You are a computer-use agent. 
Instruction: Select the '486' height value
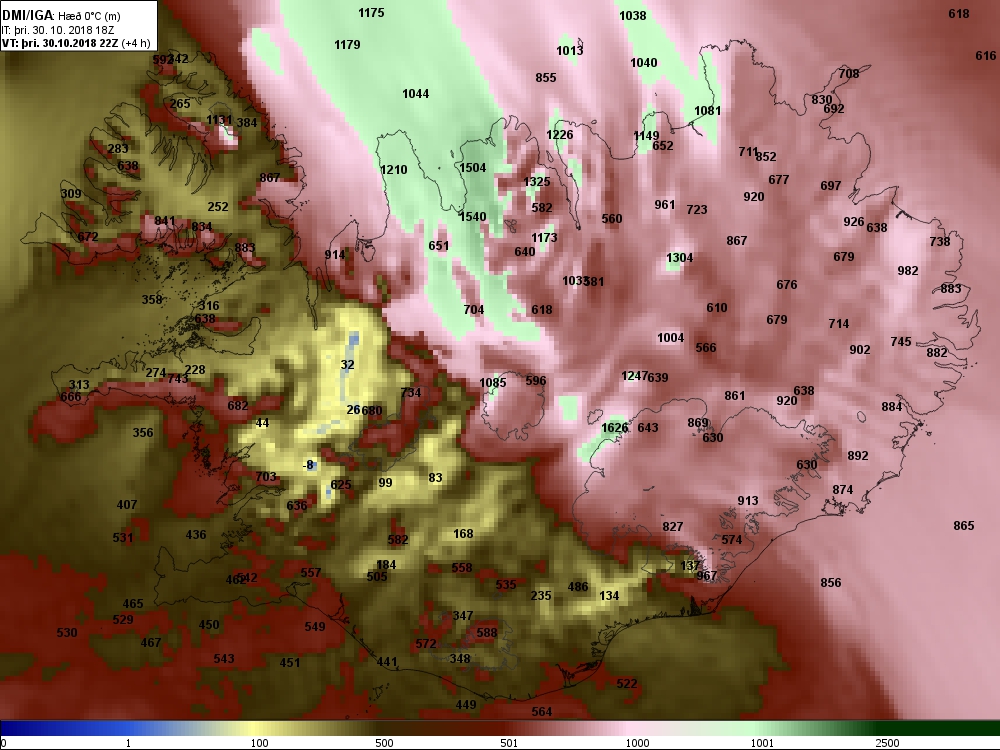pos(578,587)
